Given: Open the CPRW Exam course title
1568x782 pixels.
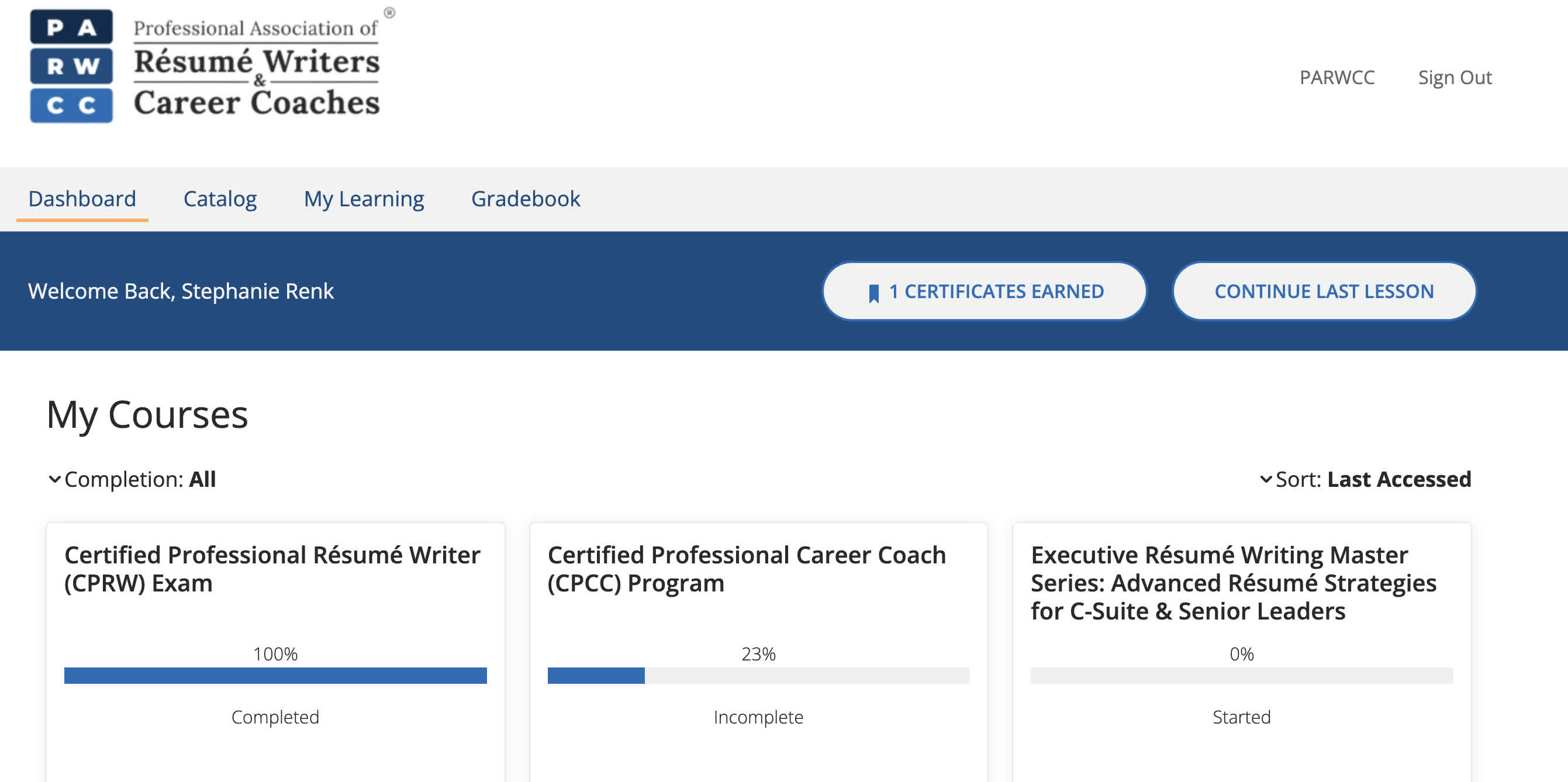Looking at the screenshot, I should [x=272, y=569].
